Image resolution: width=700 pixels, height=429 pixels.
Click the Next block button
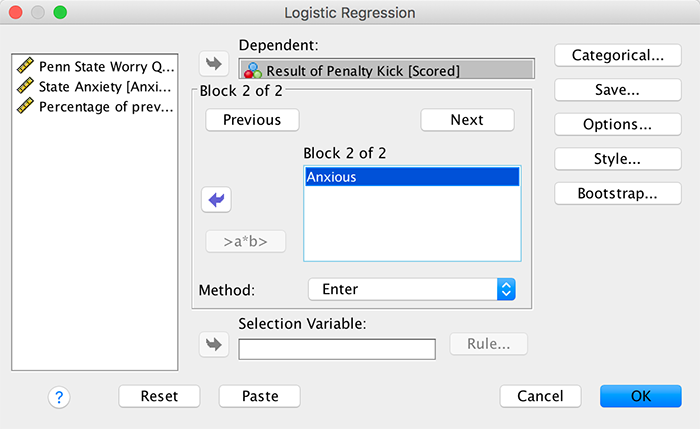click(467, 120)
